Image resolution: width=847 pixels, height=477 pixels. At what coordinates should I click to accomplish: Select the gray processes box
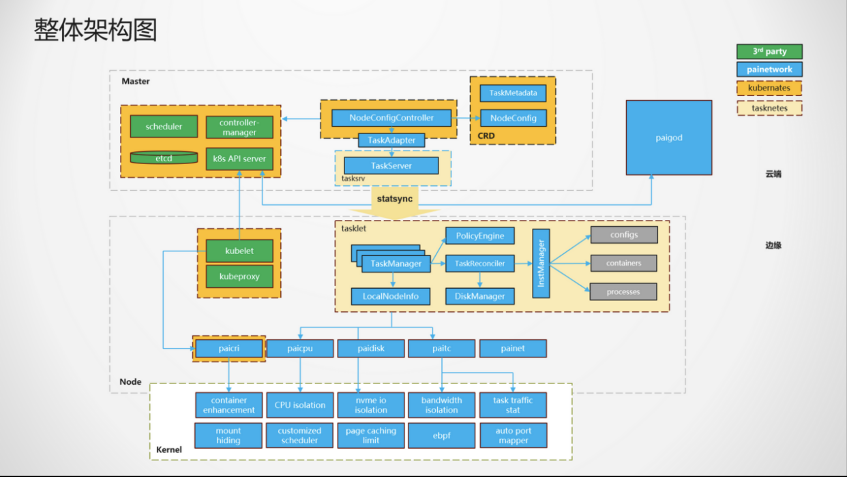623,292
